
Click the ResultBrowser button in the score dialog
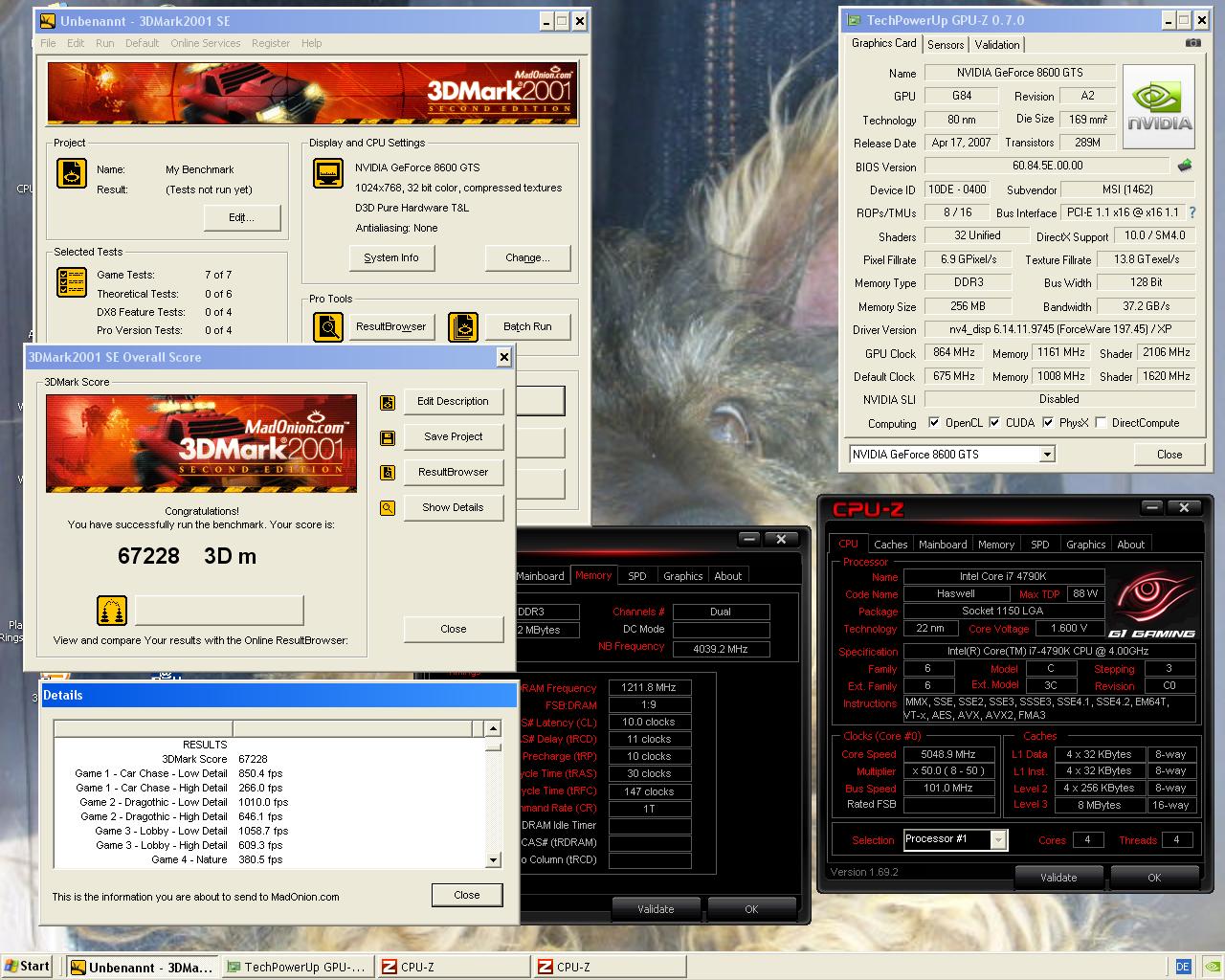453,473
